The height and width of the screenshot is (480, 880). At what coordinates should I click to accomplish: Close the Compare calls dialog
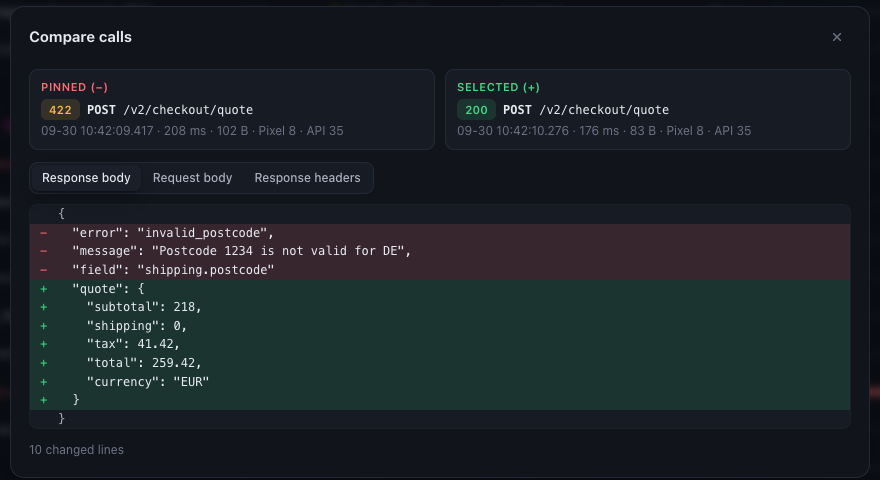click(836, 37)
